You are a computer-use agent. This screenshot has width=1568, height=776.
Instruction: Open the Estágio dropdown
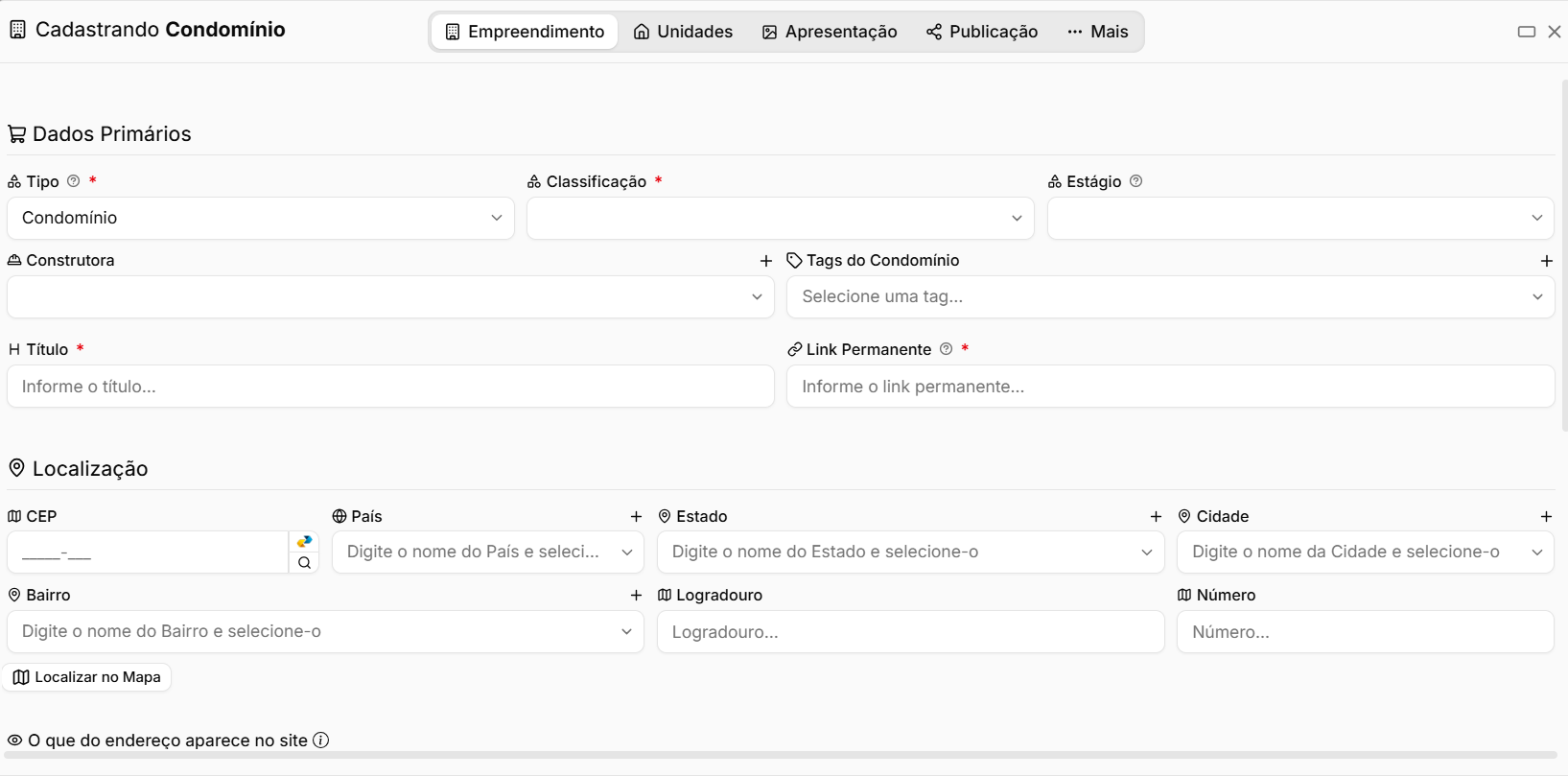tap(1300, 219)
